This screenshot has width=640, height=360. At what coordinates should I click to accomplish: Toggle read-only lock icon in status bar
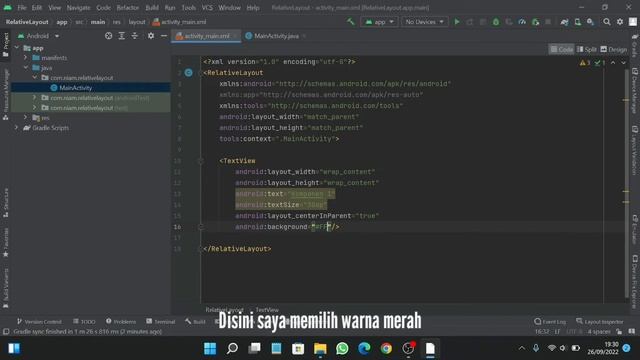[619, 331]
